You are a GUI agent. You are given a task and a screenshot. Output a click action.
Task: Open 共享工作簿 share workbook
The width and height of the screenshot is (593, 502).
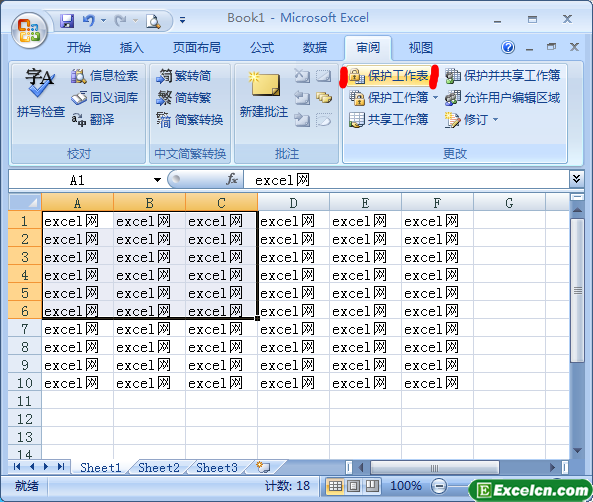[388, 120]
